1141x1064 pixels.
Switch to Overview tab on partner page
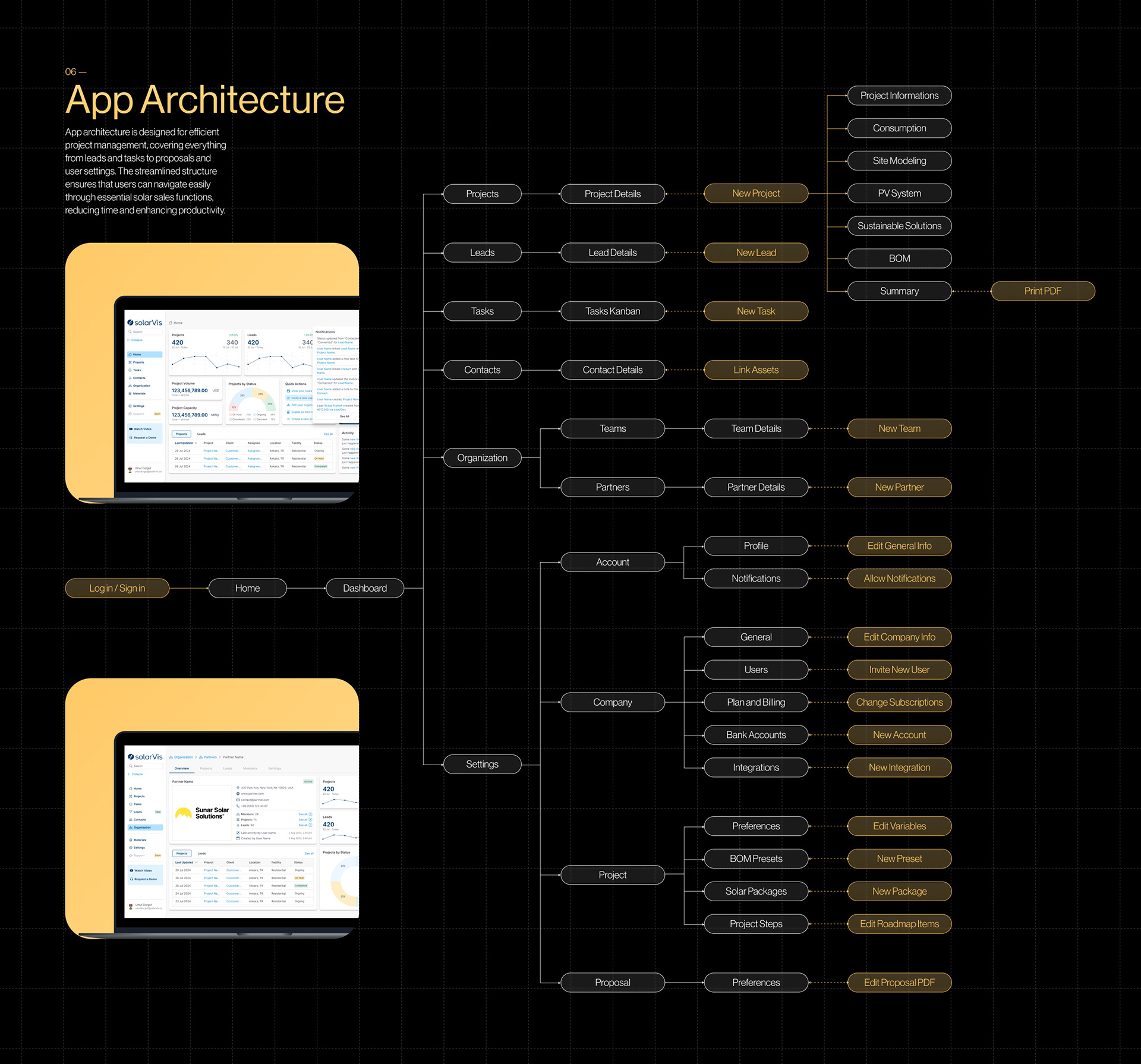point(181,768)
